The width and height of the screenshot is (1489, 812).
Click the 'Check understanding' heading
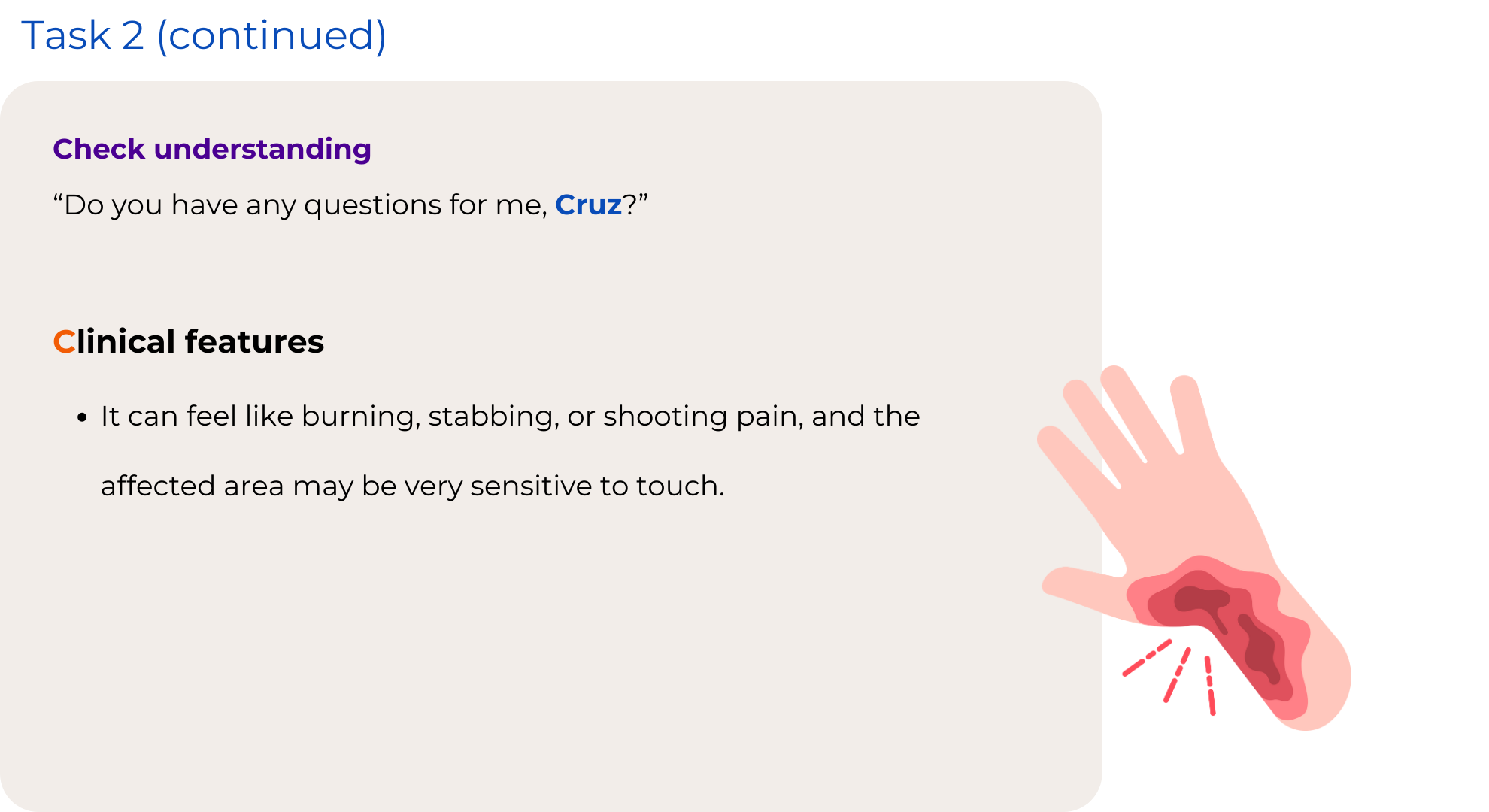[x=212, y=149]
